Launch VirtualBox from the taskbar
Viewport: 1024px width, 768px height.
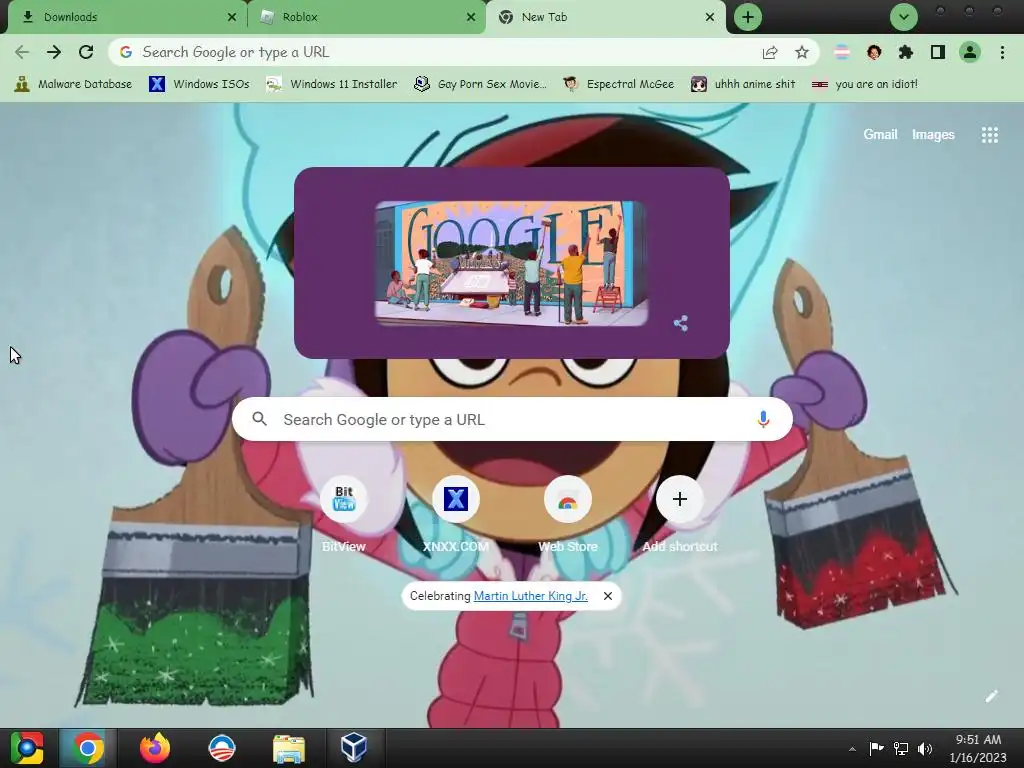[353, 748]
